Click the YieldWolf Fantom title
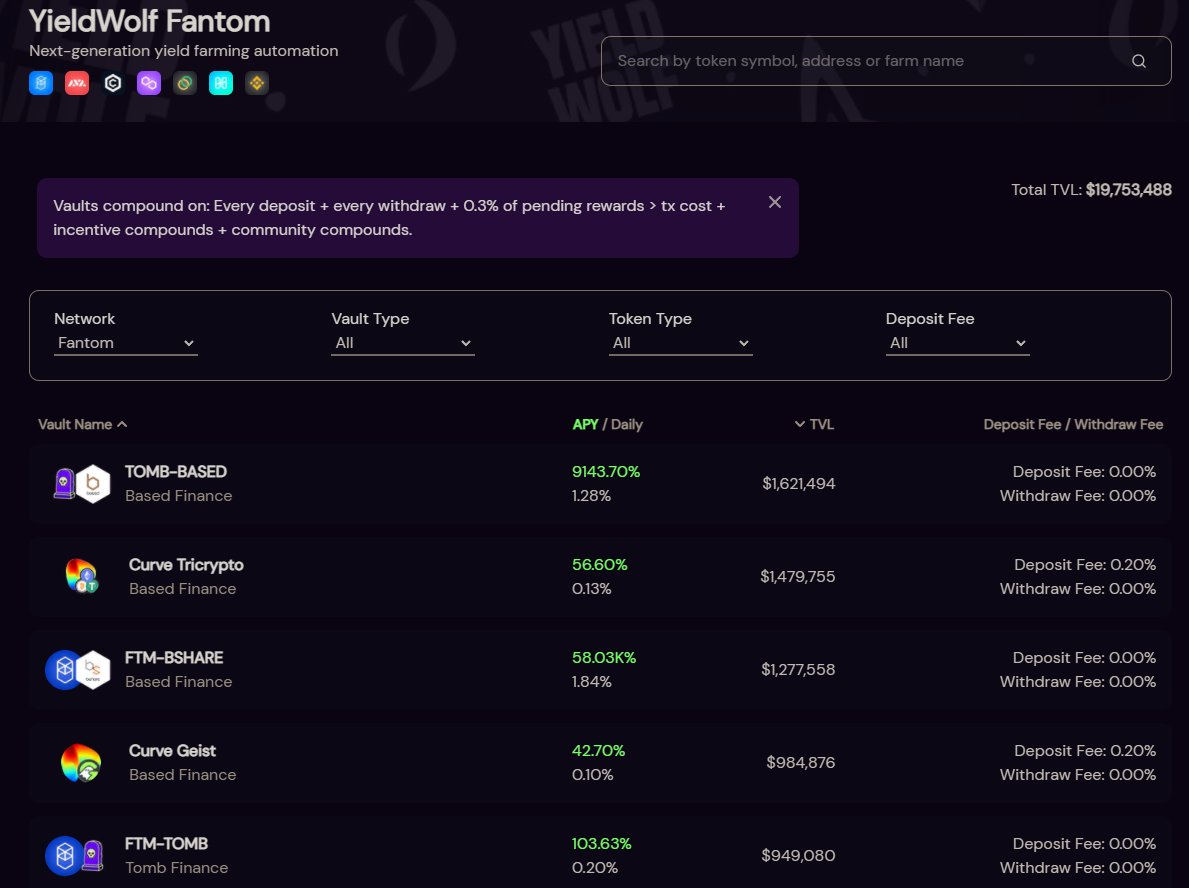 click(x=149, y=21)
